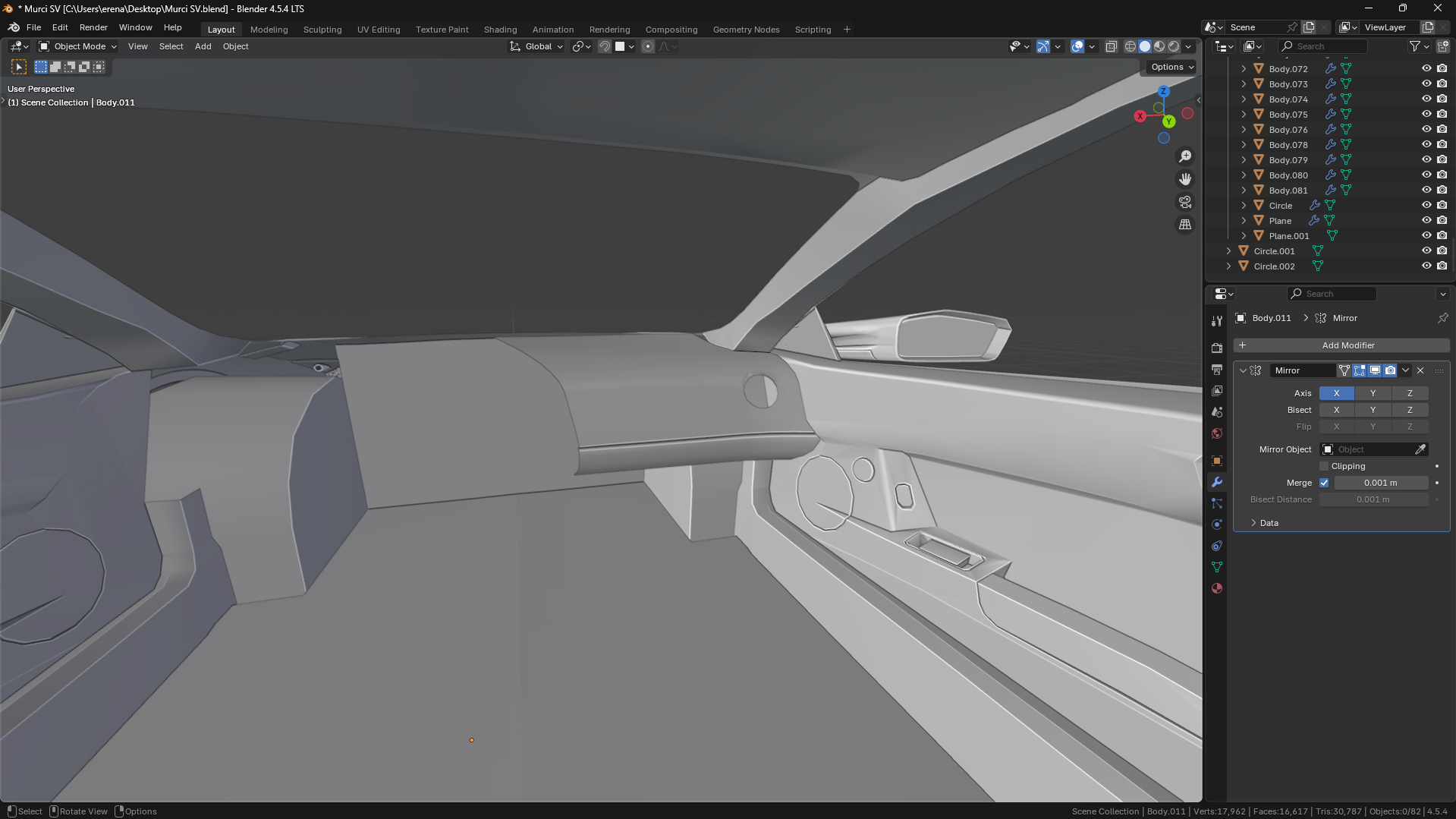Toggle Mirror Axis Z
This screenshot has height=819, width=1456.
(x=1410, y=393)
